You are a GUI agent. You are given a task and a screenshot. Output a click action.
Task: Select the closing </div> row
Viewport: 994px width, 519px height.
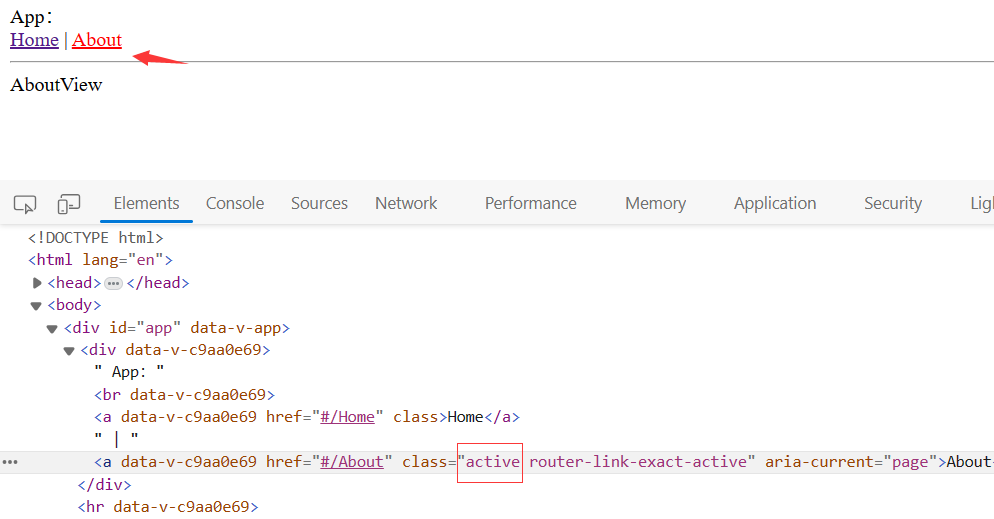tap(105, 485)
